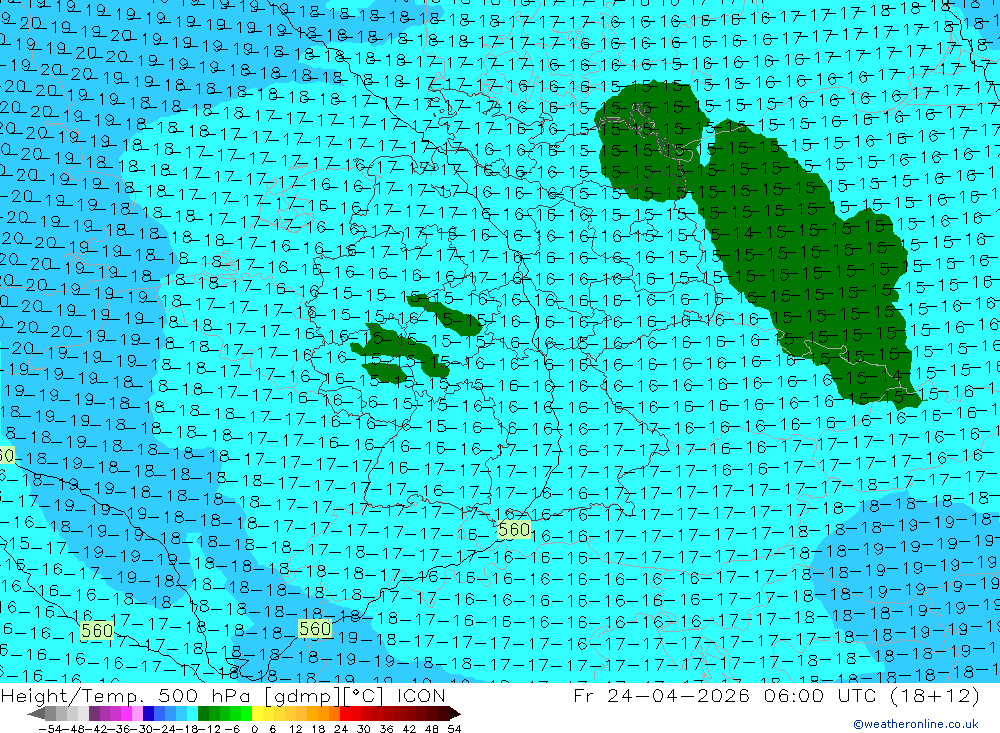The image size is (1000, 733).
Task: Click the "Fr 24-04-2026" forecast date
Action: [x=662, y=696]
